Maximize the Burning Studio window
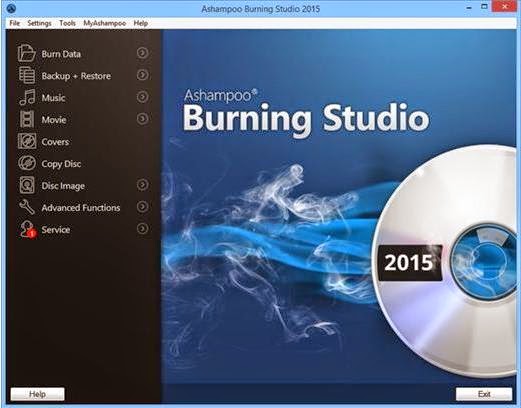Image resolution: width=521 pixels, height=408 pixels. click(484, 7)
